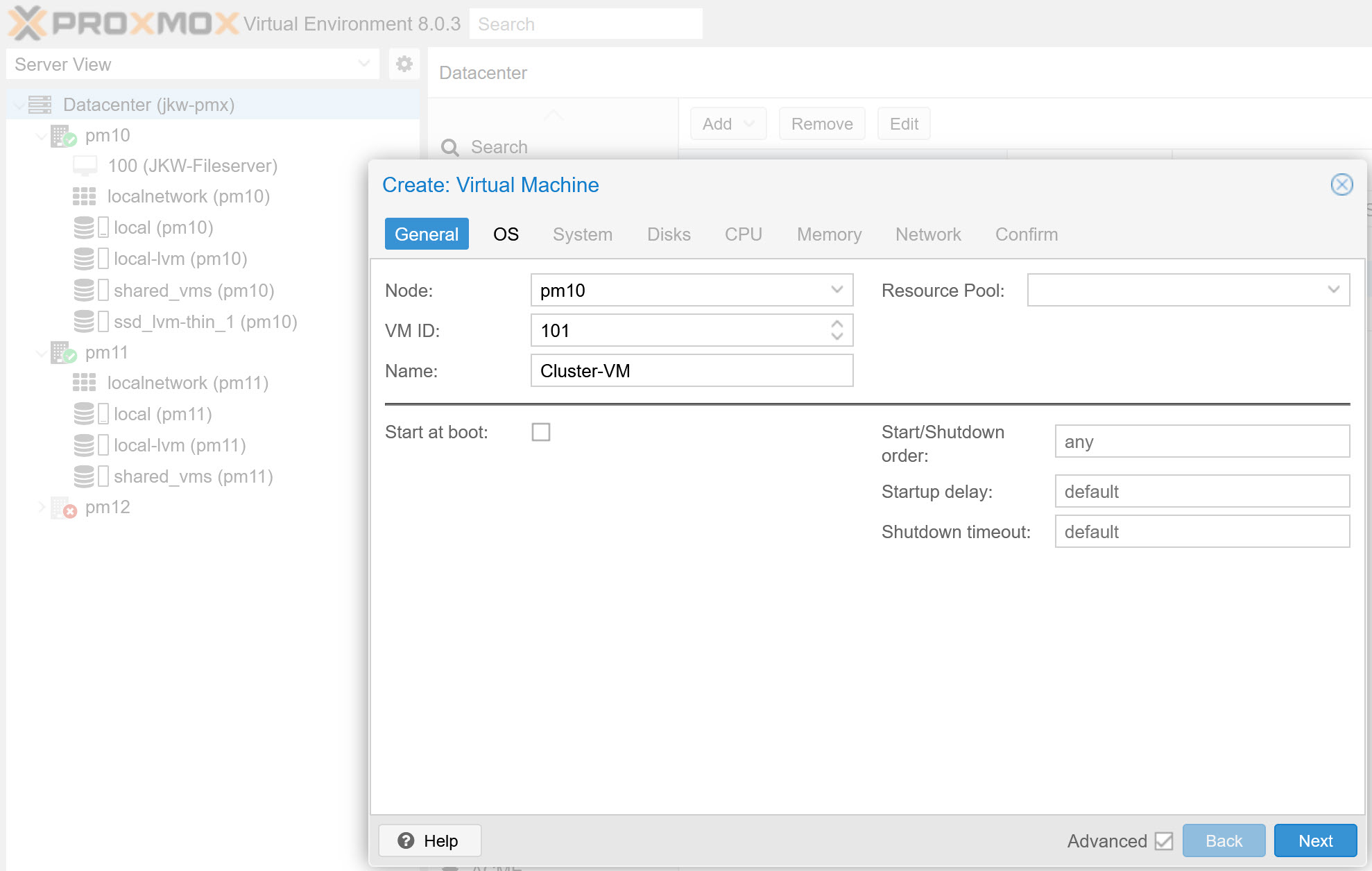Enable the Start at boot checkbox
This screenshot has width=1372, height=871.
point(541,432)
